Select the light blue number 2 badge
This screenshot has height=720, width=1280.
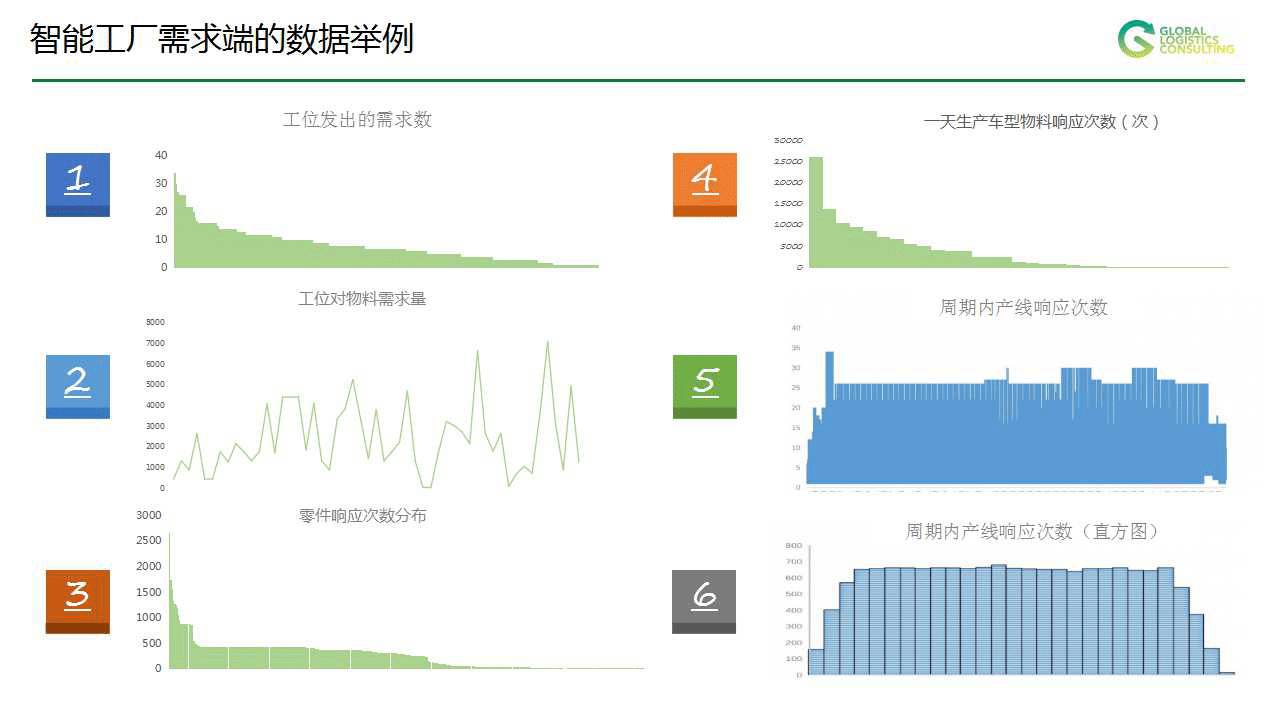pos(78,386)
